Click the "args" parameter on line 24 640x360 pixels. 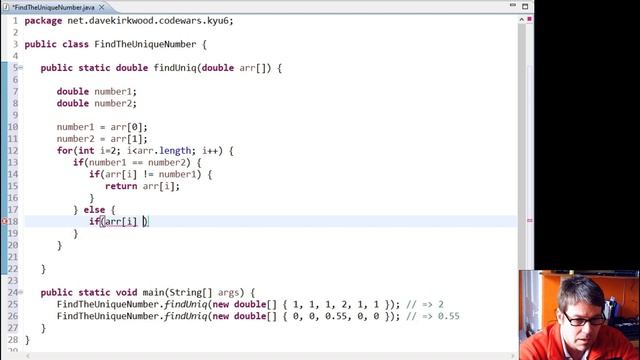[x=228, y=293]
